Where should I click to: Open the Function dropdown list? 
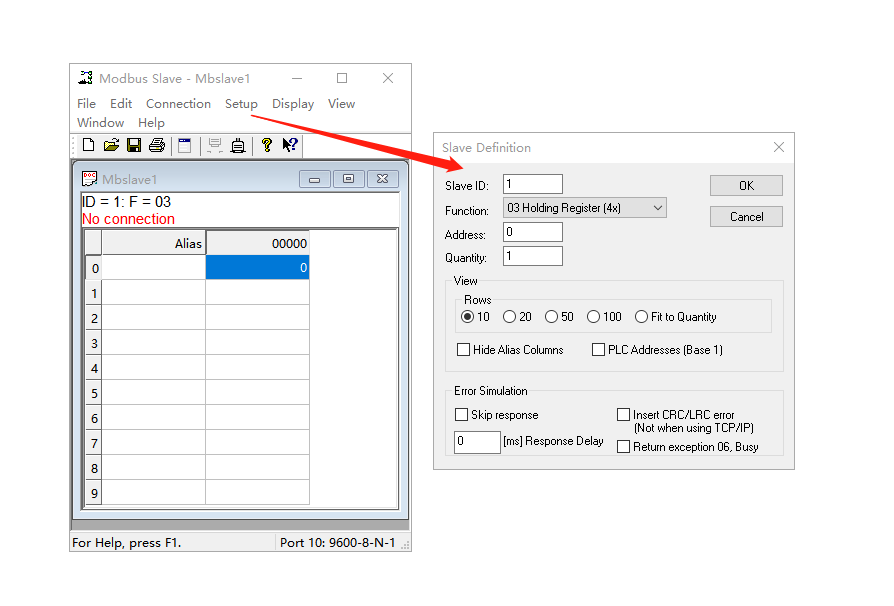[584, 208]
